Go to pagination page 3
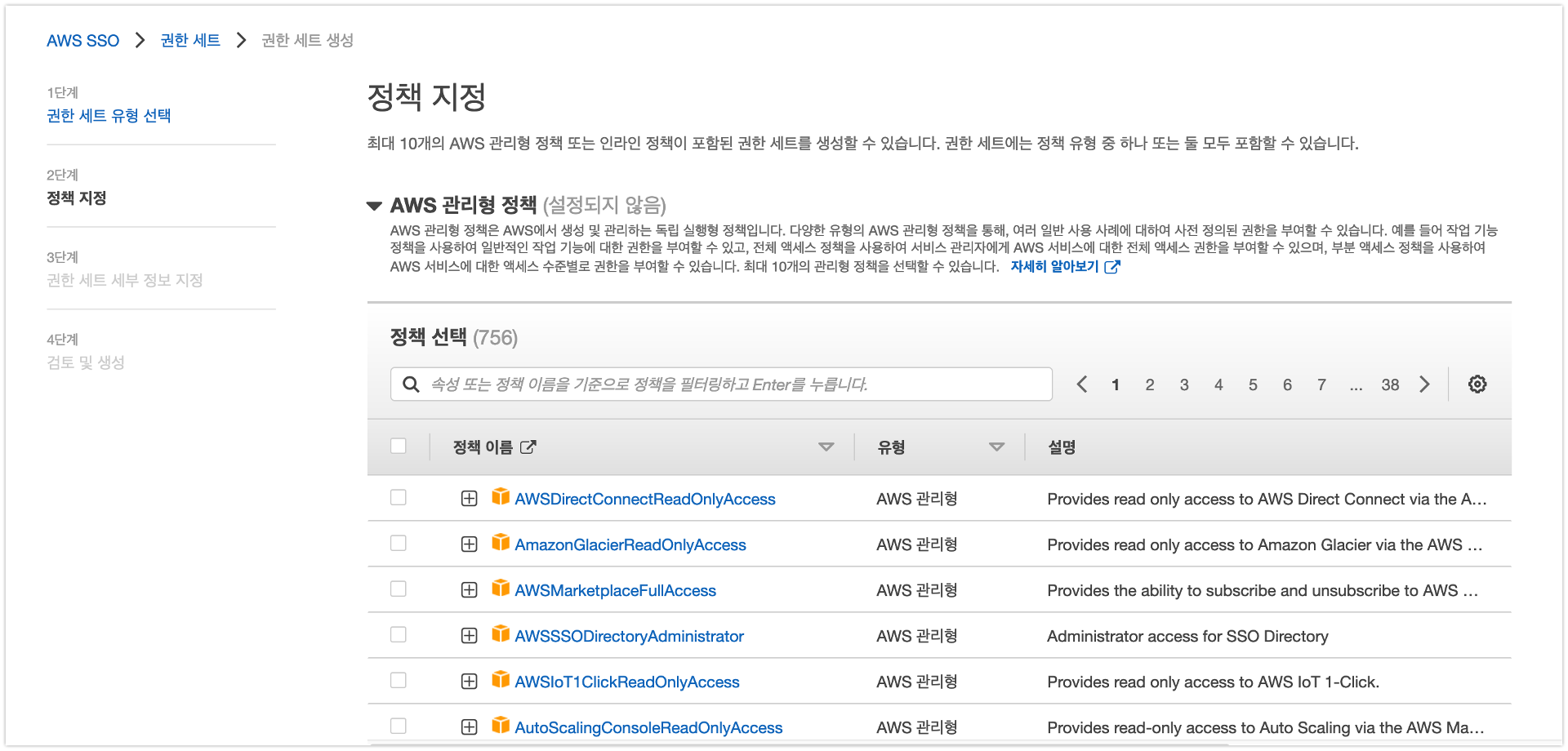Viewport: 1568px width, 751px height. coord(1184,384)
